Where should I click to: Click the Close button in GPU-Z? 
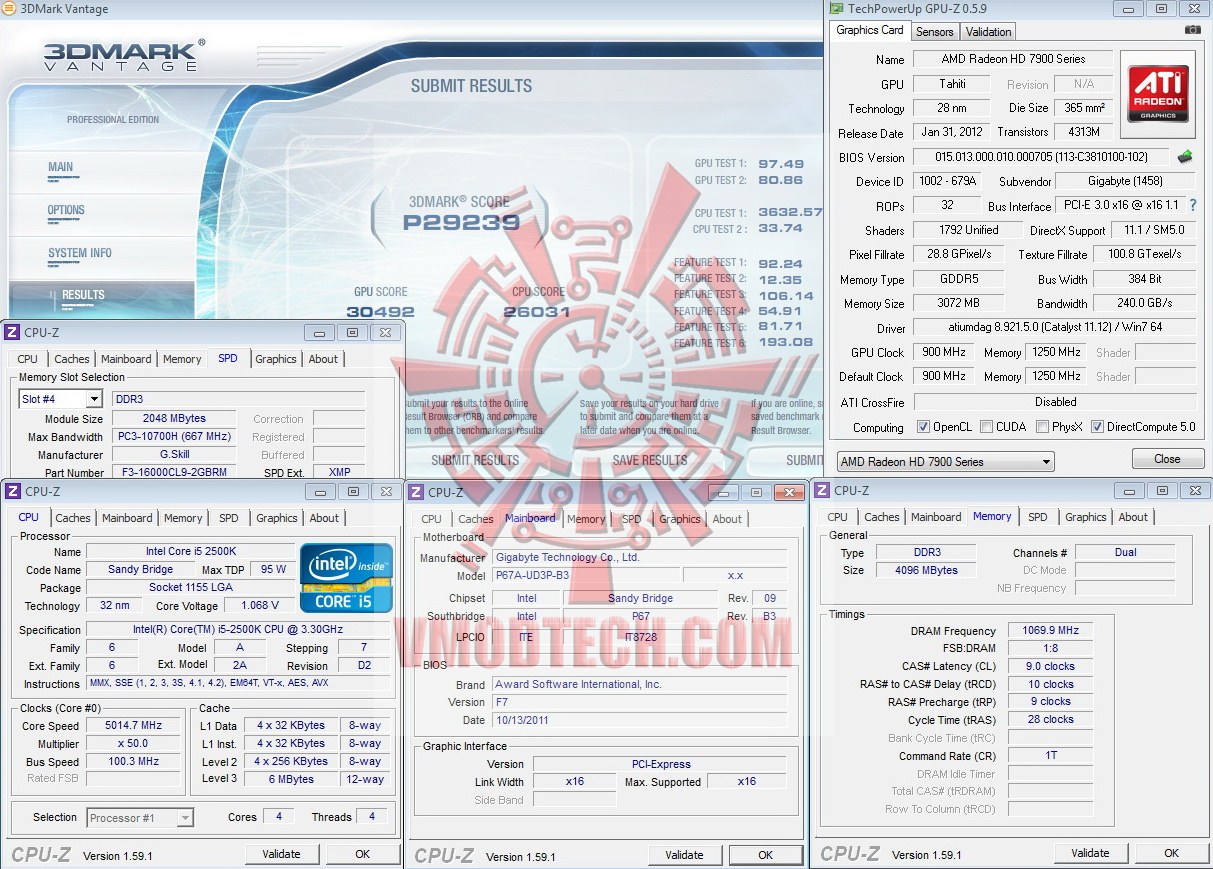click(1167, 459)
